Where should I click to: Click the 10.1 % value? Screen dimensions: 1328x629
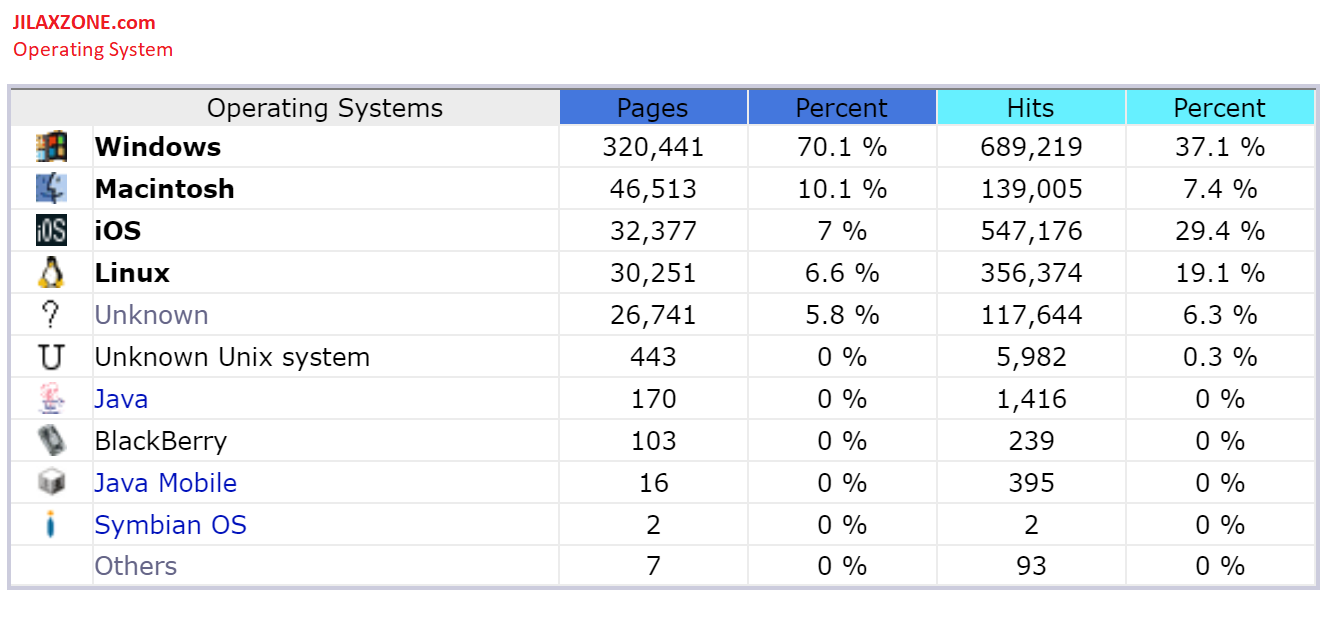click(842, 189)
